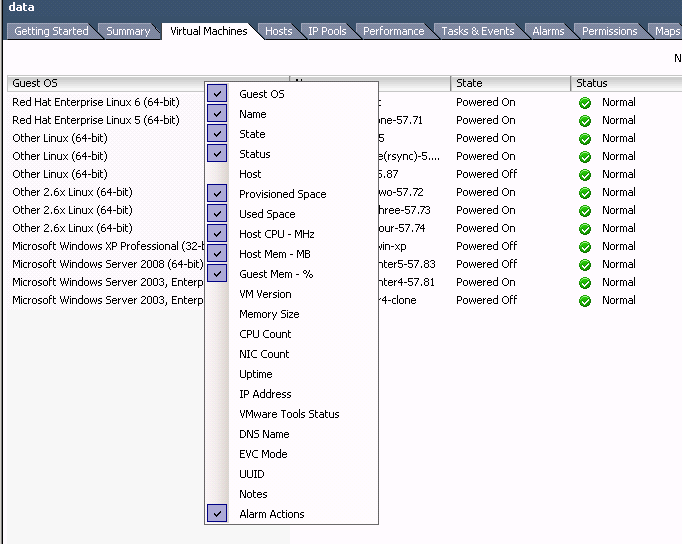
Task: Show the VMware Tools Status column
Action: point(289,414)
